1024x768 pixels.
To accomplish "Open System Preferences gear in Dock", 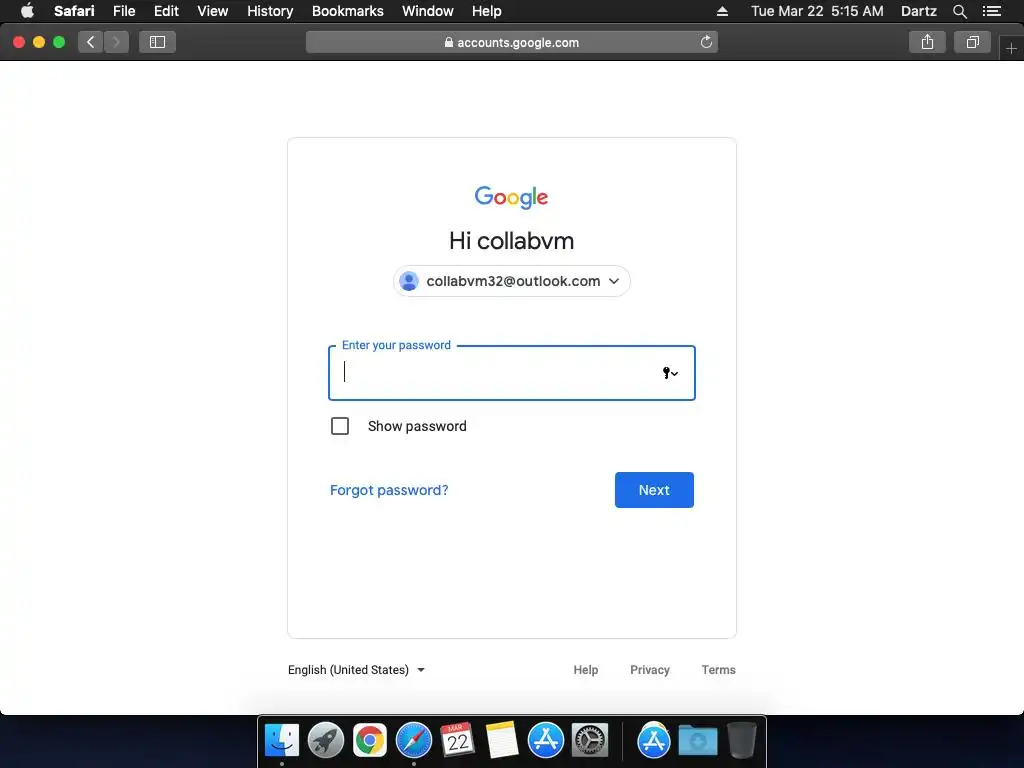I will click(590, 741).
